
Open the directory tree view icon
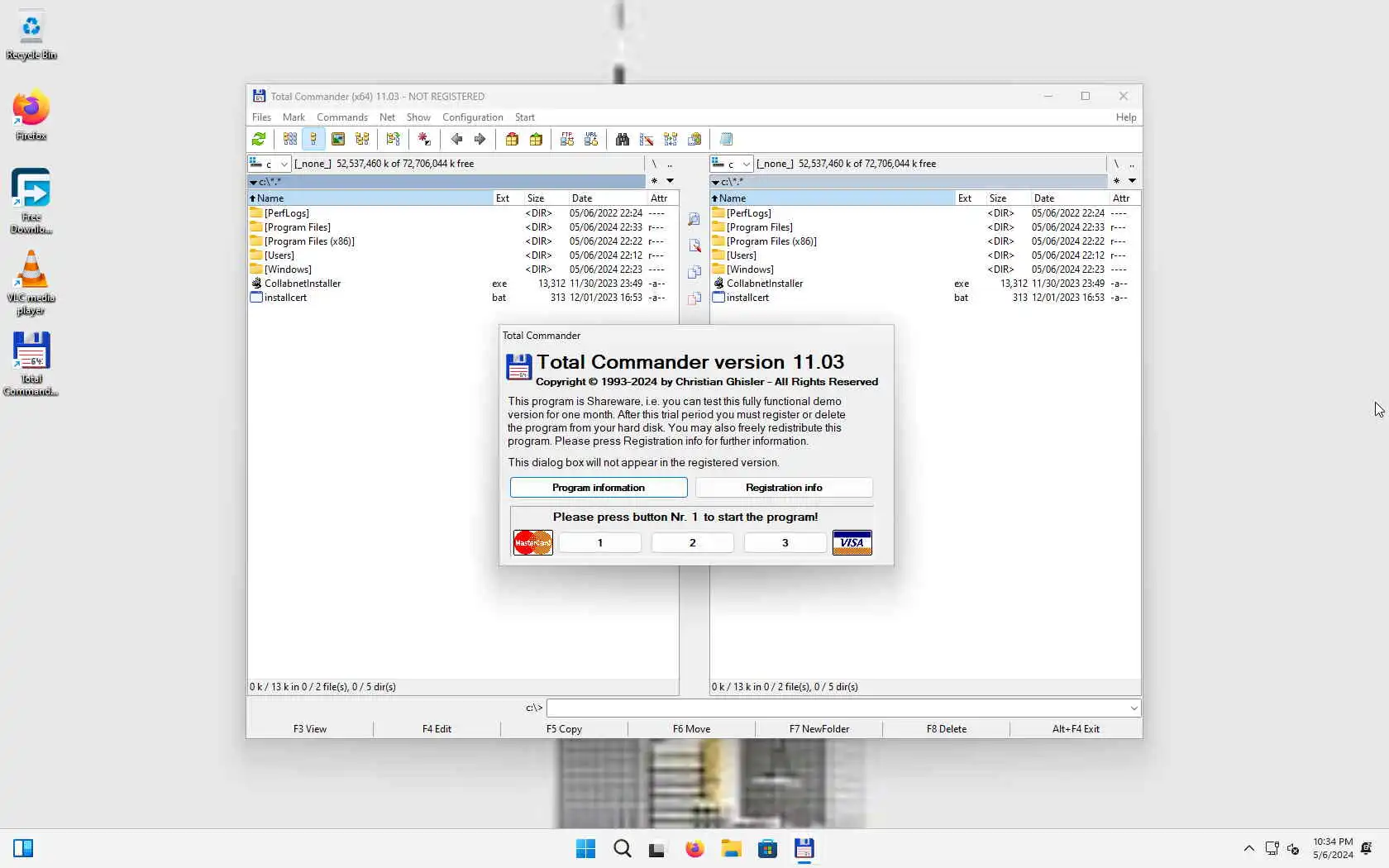point(362,139)
